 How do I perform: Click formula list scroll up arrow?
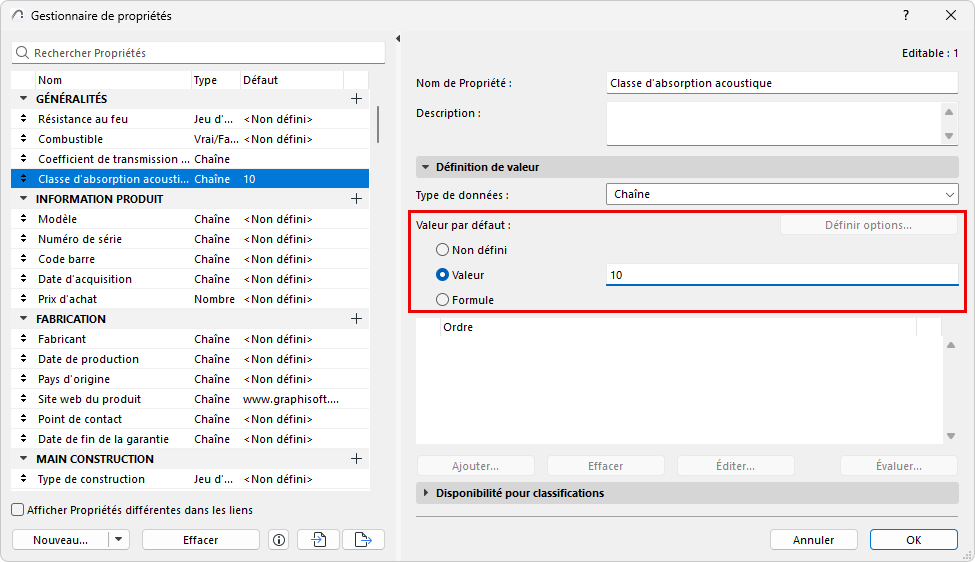click(951, 345)
